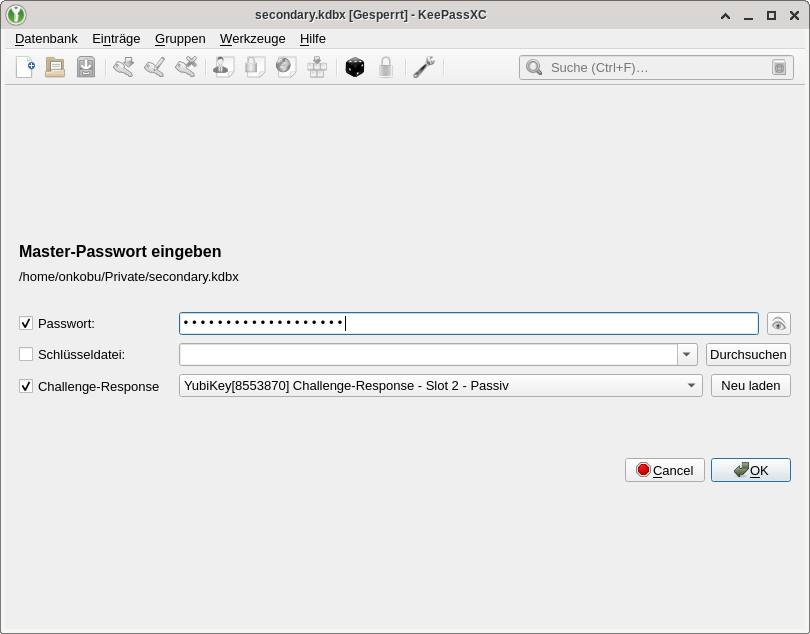810x634 pixels.
Task: Click the add new entry key icon
Action: (123, 67)
